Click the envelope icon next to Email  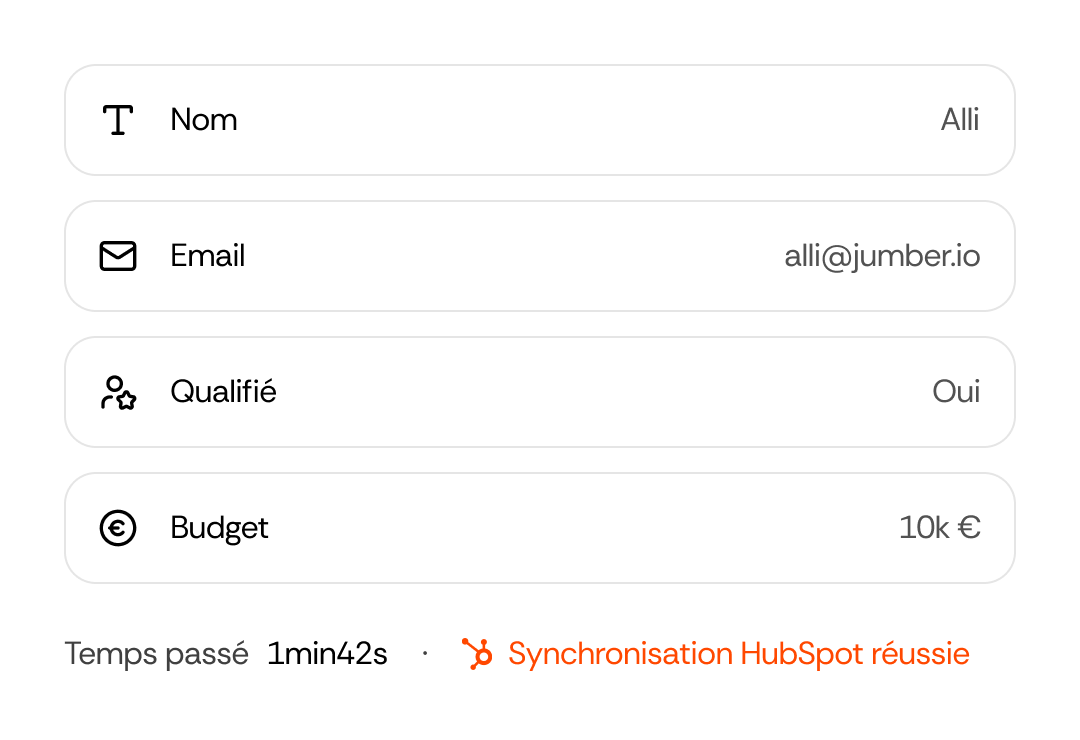tap(118, 256)
